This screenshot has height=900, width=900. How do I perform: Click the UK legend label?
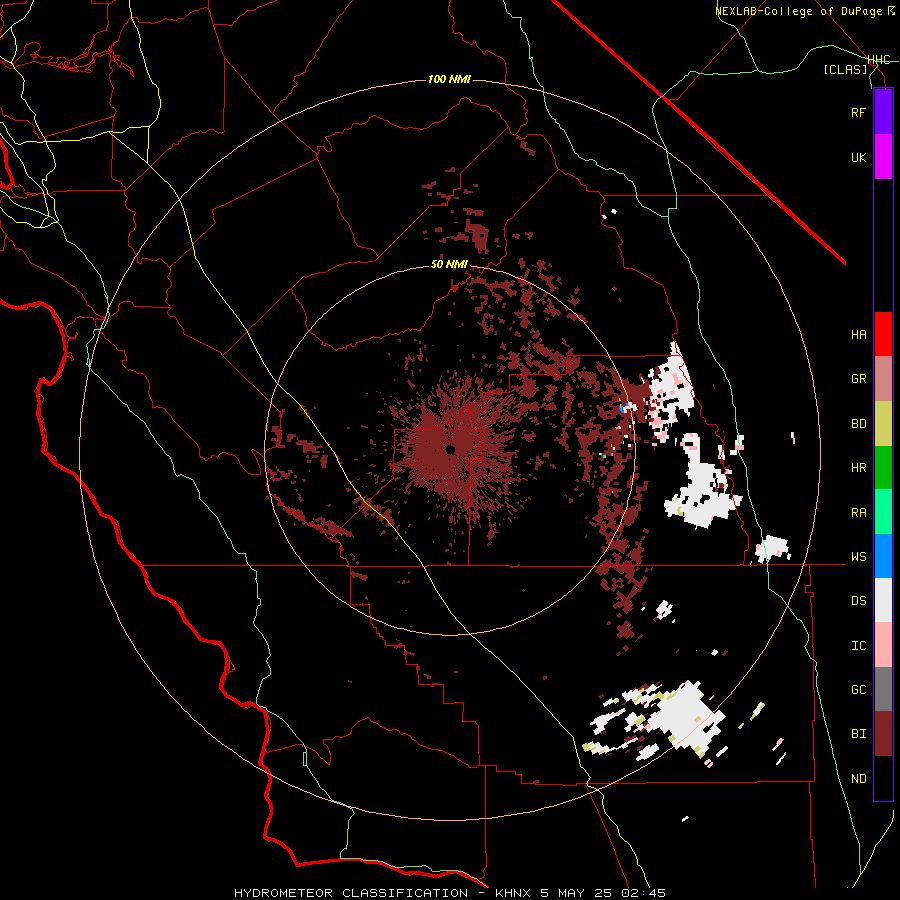tap(858, 157)
